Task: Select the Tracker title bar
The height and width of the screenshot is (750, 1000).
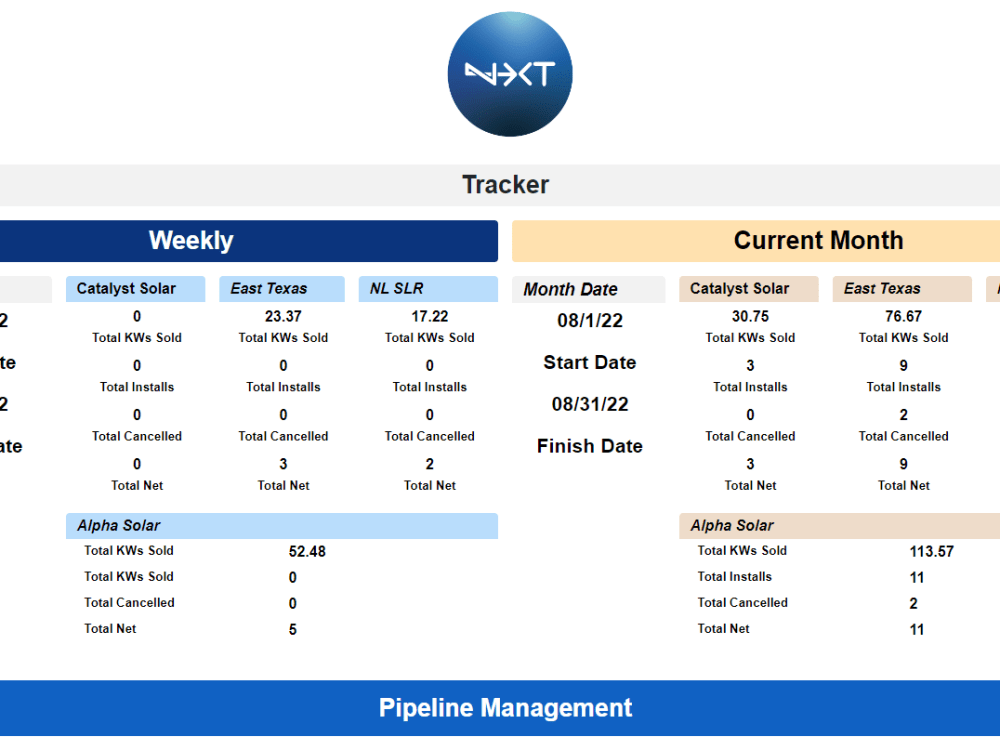Action: [500, 185]
